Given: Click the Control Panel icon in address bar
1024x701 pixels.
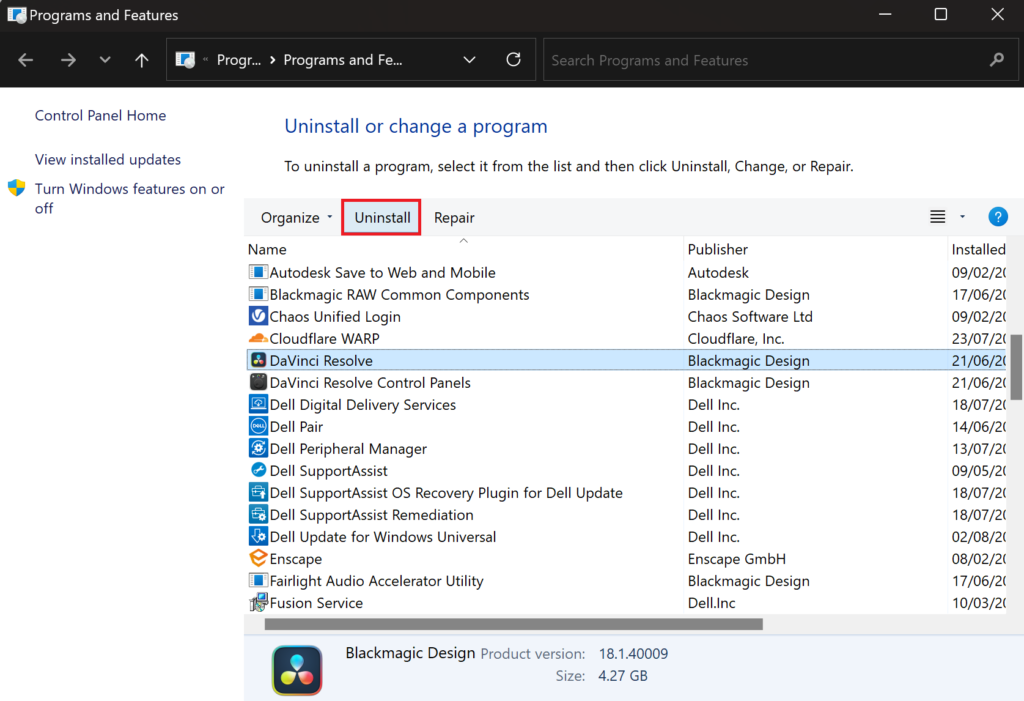Looking at the screenshot, I should click(x=185, y=60).
